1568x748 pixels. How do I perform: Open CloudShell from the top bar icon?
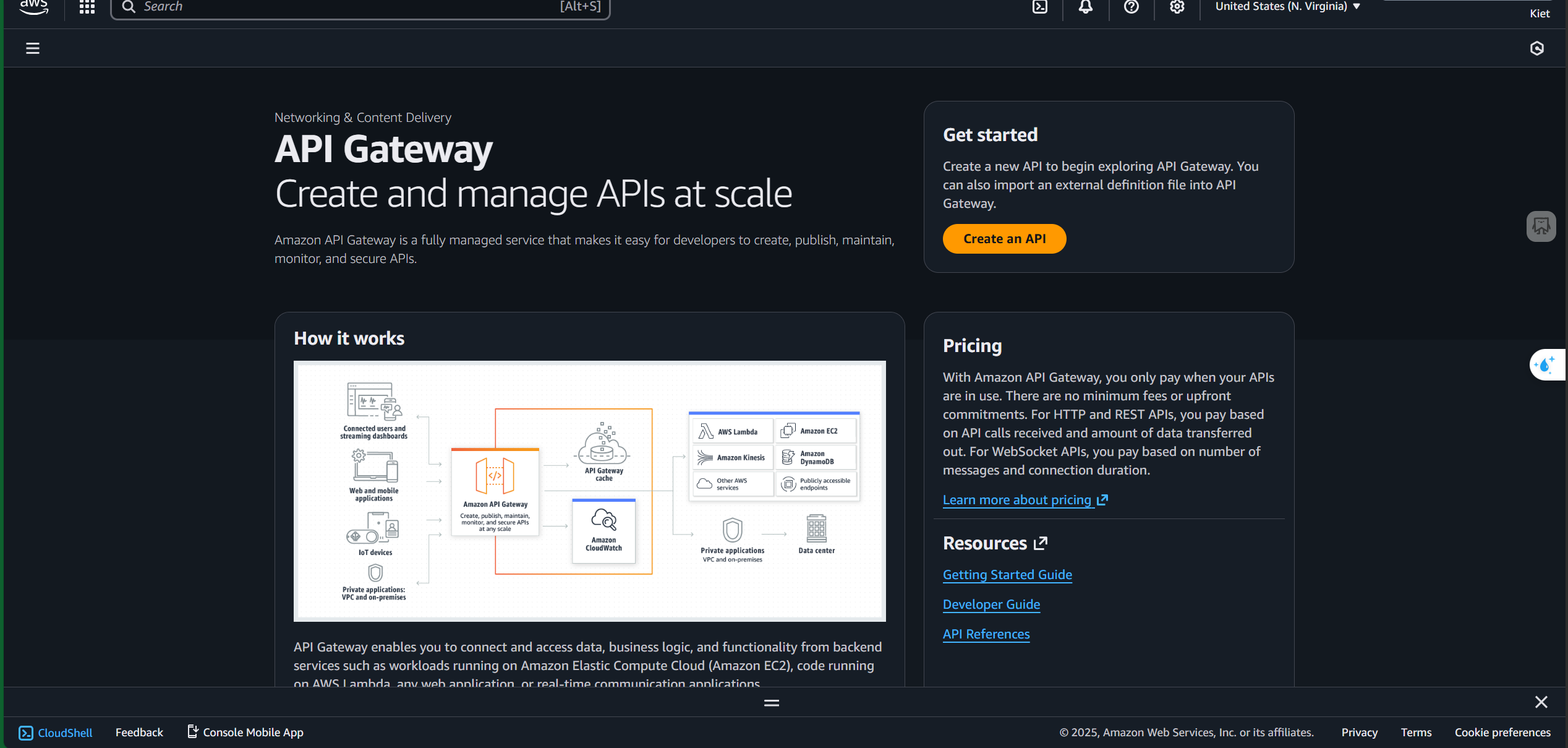coord(1040,7)
